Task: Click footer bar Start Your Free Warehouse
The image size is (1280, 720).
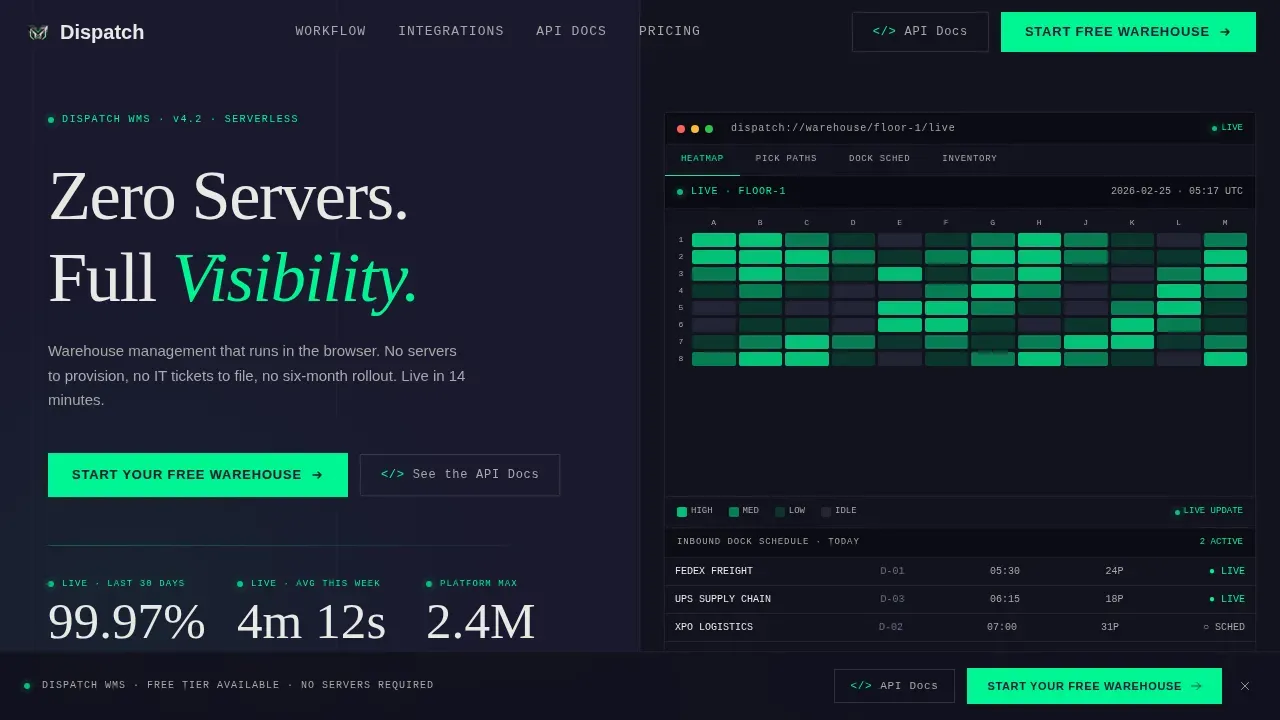Action: [x=1094, y=686]
